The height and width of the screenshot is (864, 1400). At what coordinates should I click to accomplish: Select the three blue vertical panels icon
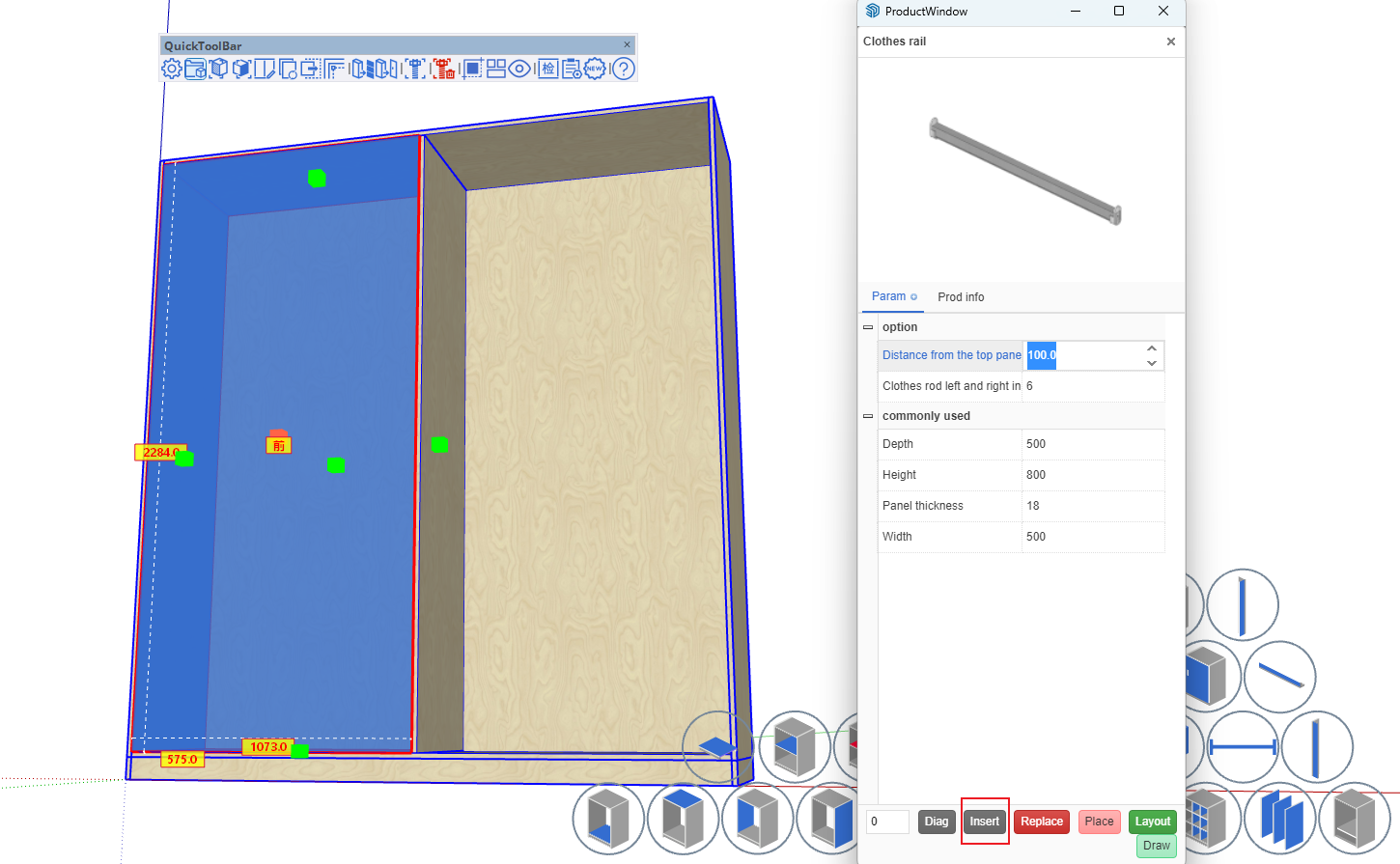pos(1280,818)
